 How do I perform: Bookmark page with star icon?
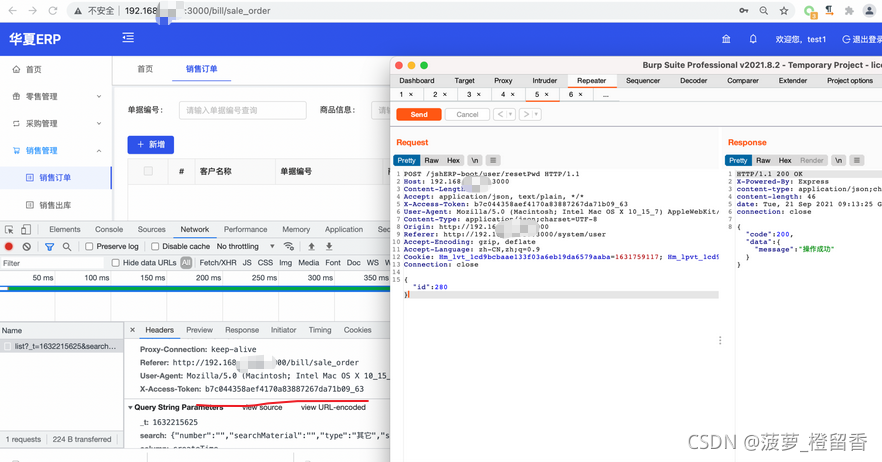pos(784,11)
